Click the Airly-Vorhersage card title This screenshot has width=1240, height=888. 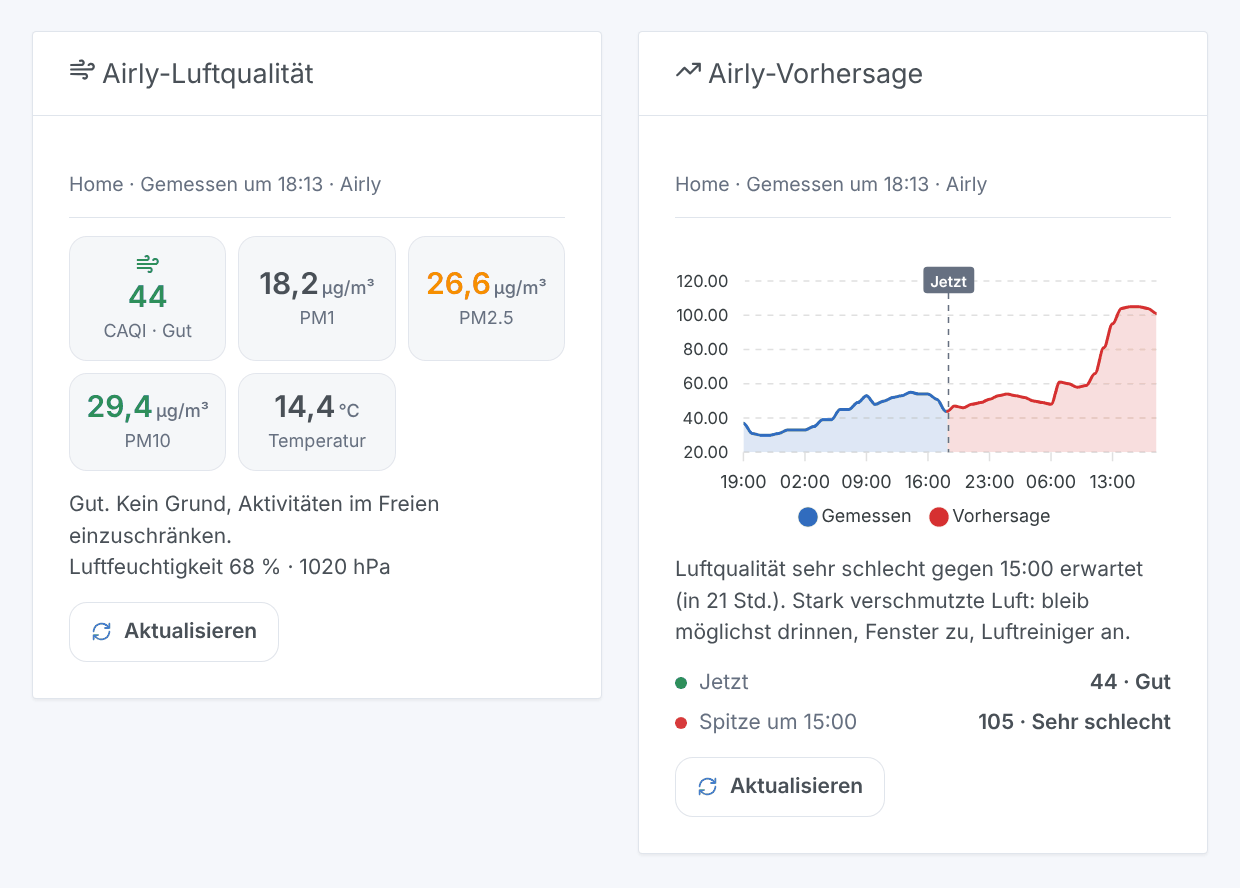click(815, 73)
